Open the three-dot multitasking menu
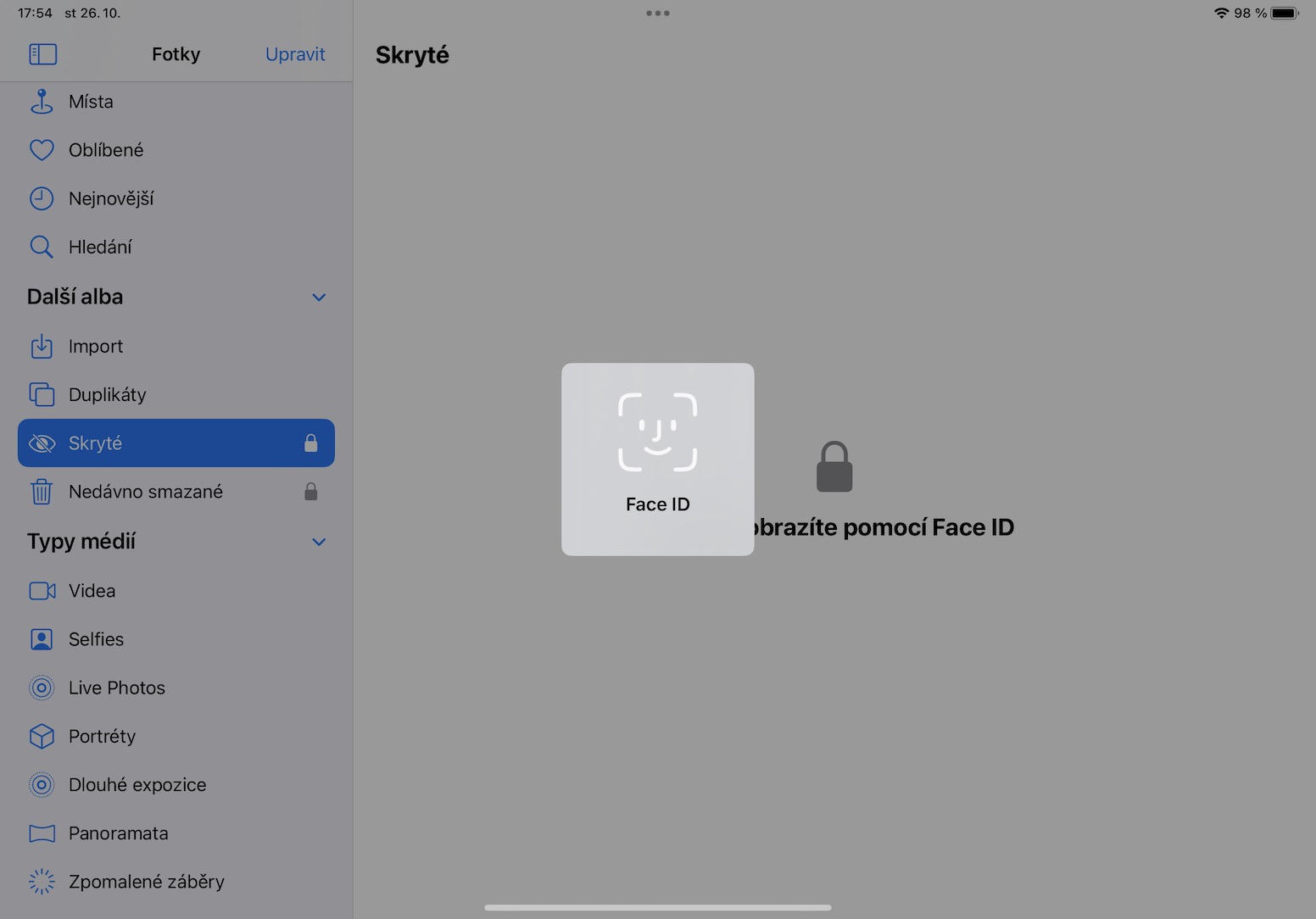1316x919 pixels. coord(658,13)
